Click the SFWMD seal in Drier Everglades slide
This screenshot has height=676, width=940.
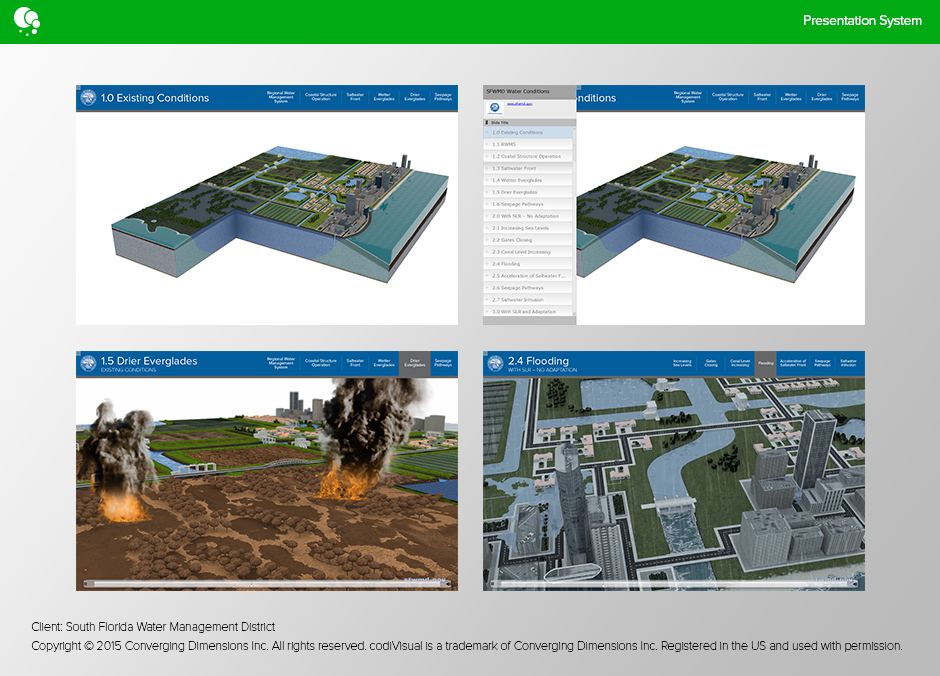click(89, 364)
